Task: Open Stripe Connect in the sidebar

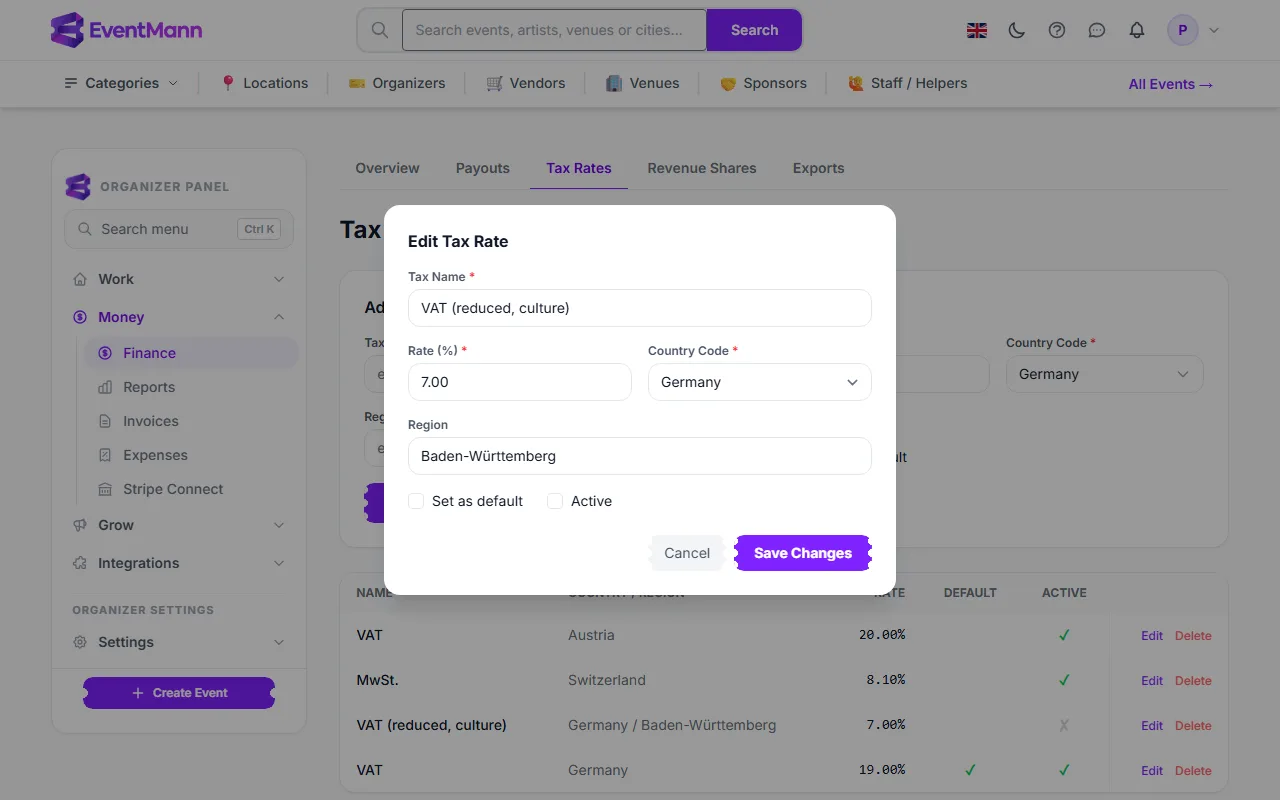Action: click(x=172, y=489)
